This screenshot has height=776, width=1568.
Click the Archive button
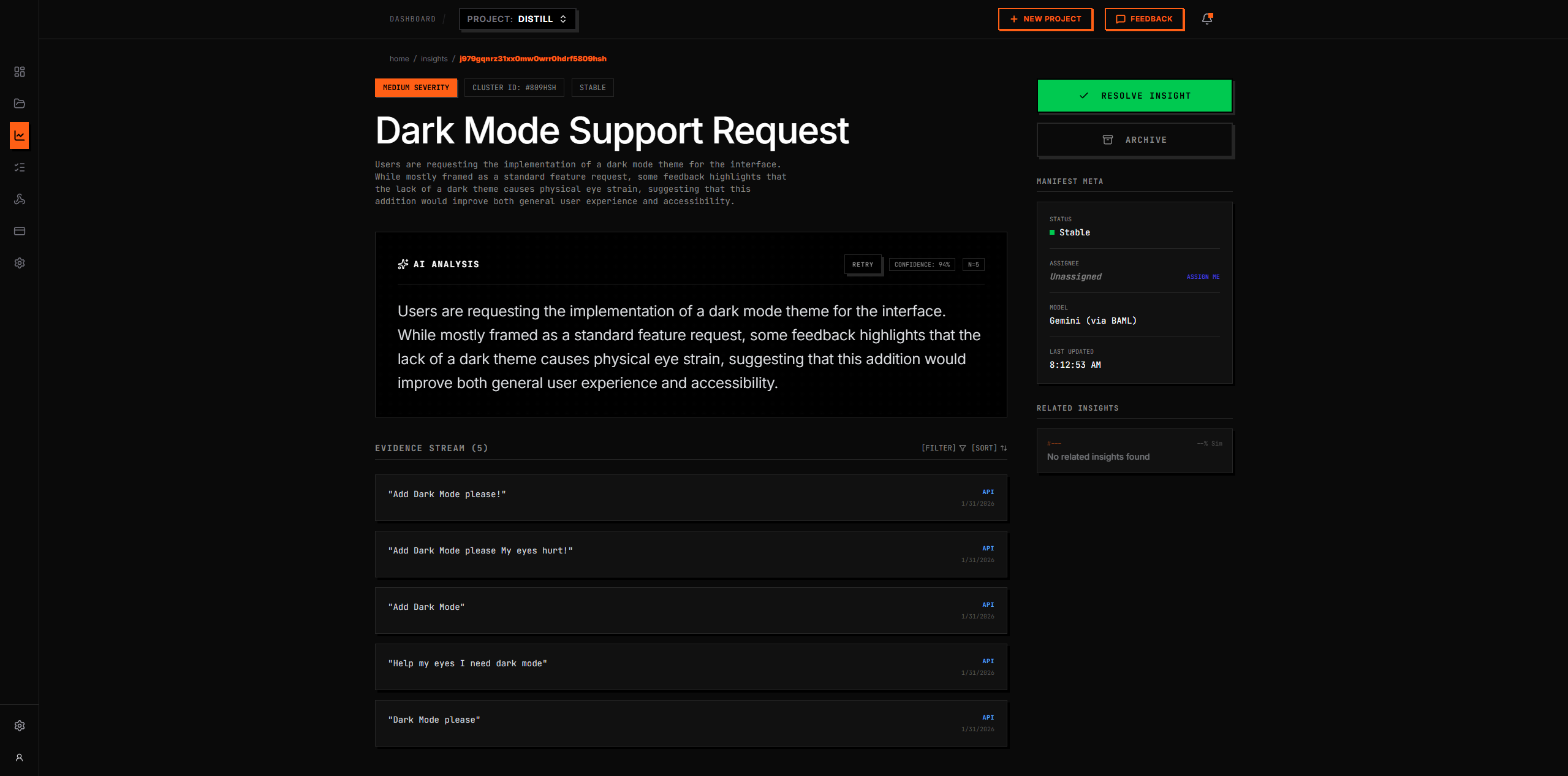(x=1134, y=140)
